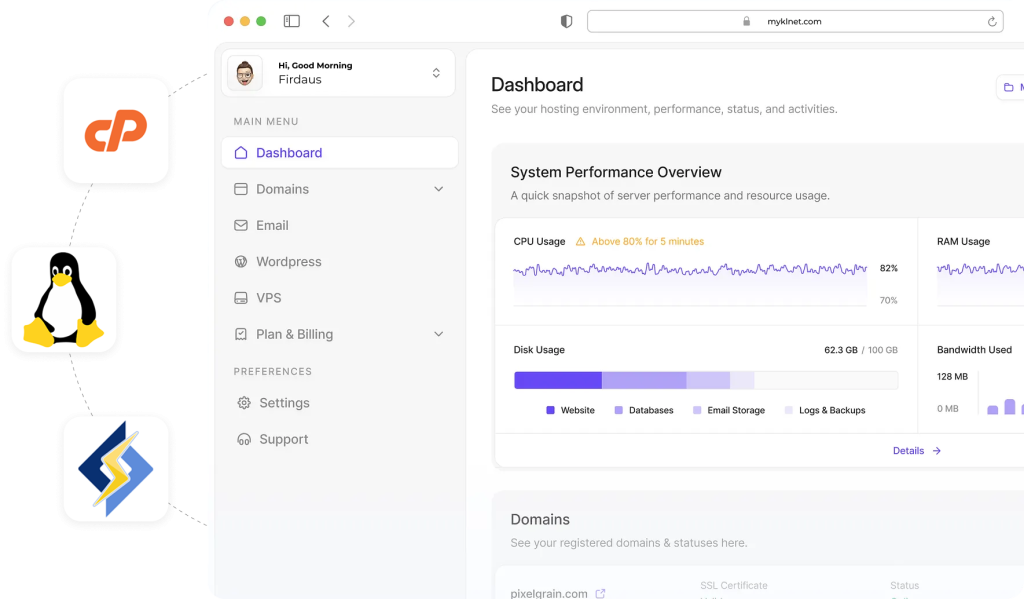1024x599 pixels.
Task: Click the Bandwidth Used bar chart
Action: 1001,393
